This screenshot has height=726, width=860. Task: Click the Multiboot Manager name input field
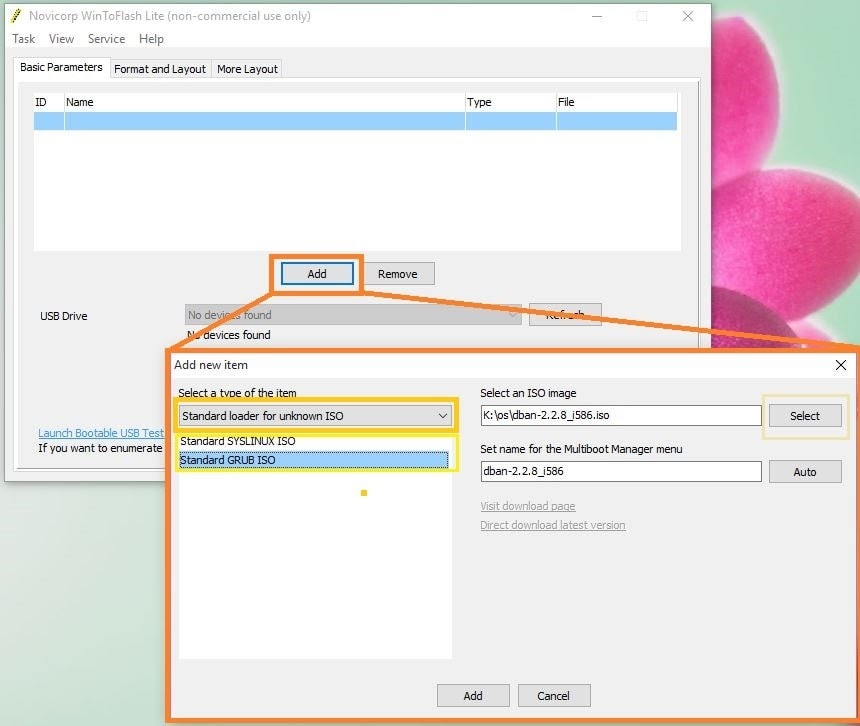[620, 471]
